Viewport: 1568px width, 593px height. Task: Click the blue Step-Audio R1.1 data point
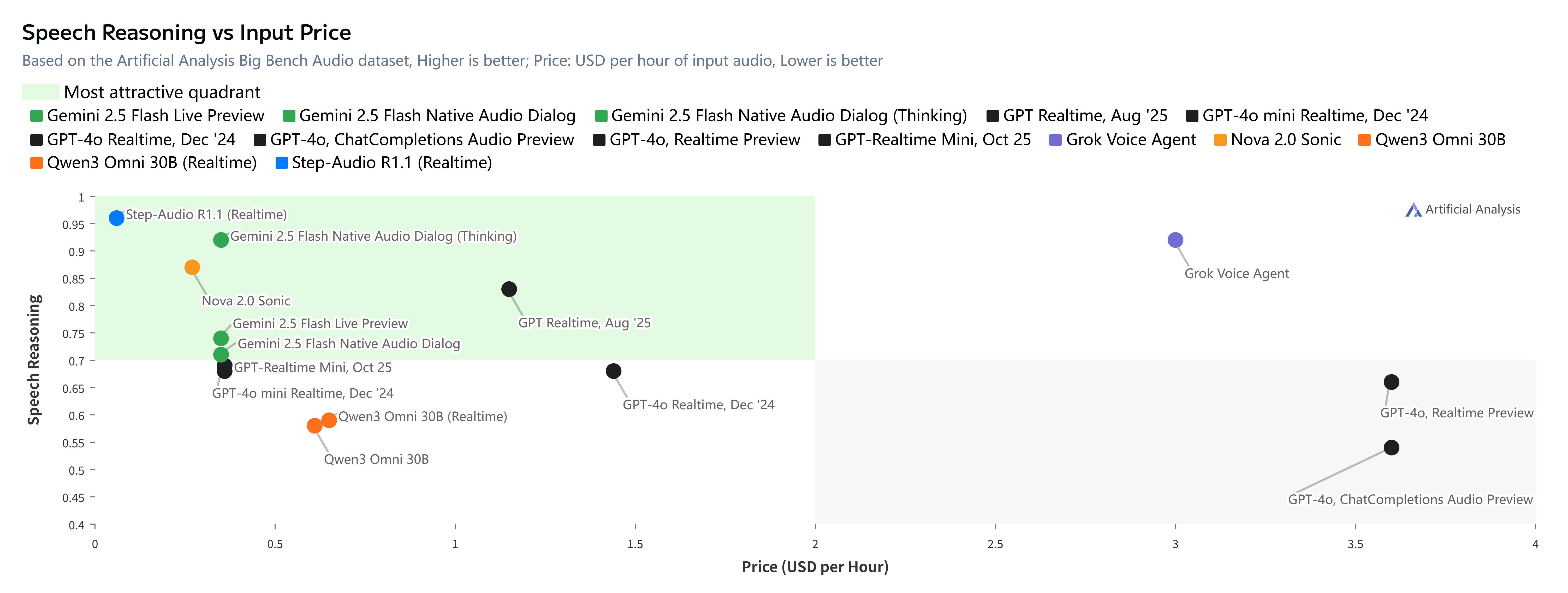[116, 218]
